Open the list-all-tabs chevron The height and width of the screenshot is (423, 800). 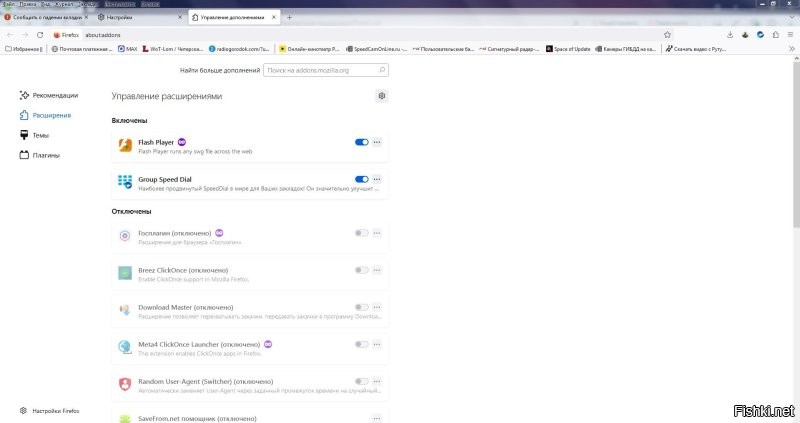pyautogui.click(x=790, y=17)
